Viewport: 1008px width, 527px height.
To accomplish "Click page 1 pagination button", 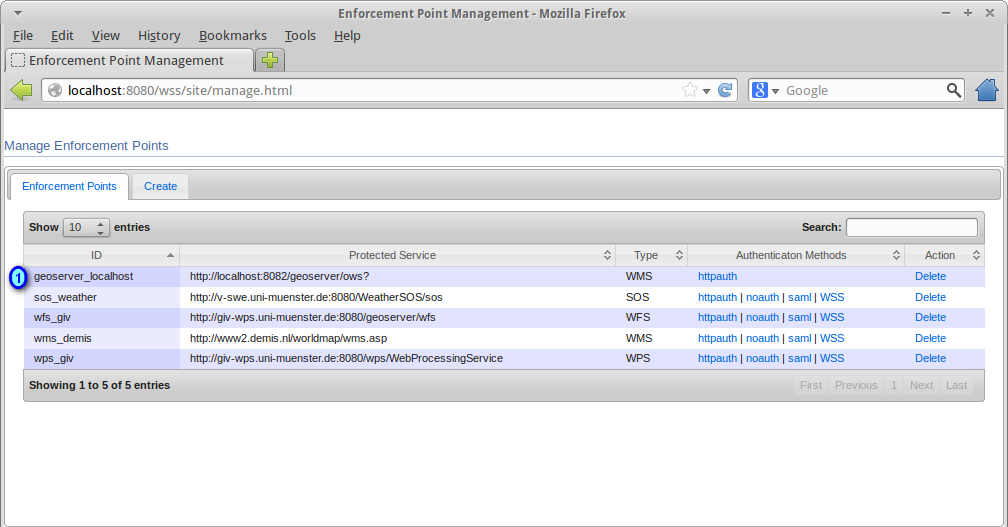I will point(894,386).
